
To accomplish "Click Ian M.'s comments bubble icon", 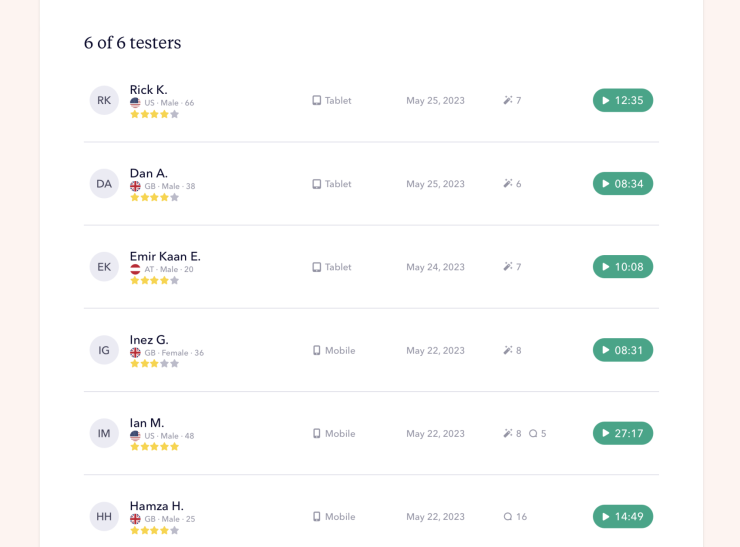I will coord(533,434).
